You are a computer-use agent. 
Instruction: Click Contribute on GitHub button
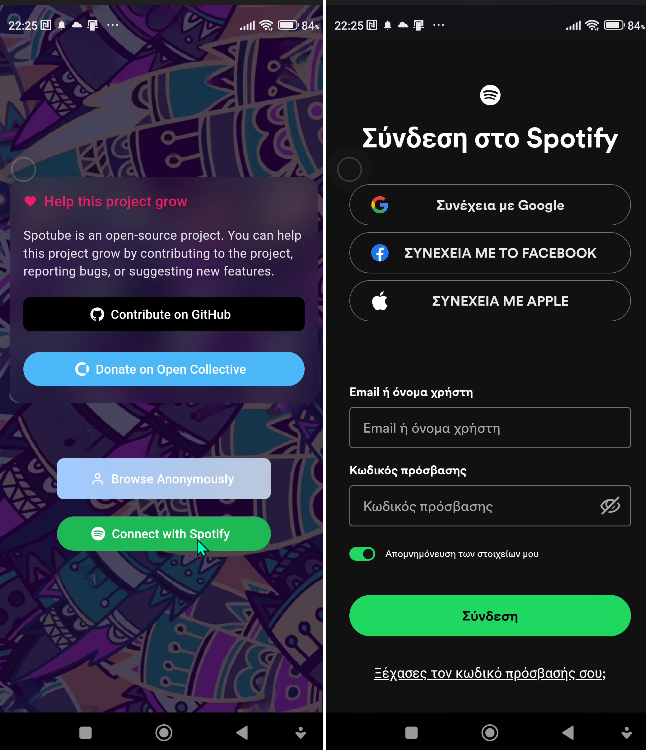[164, 314]
